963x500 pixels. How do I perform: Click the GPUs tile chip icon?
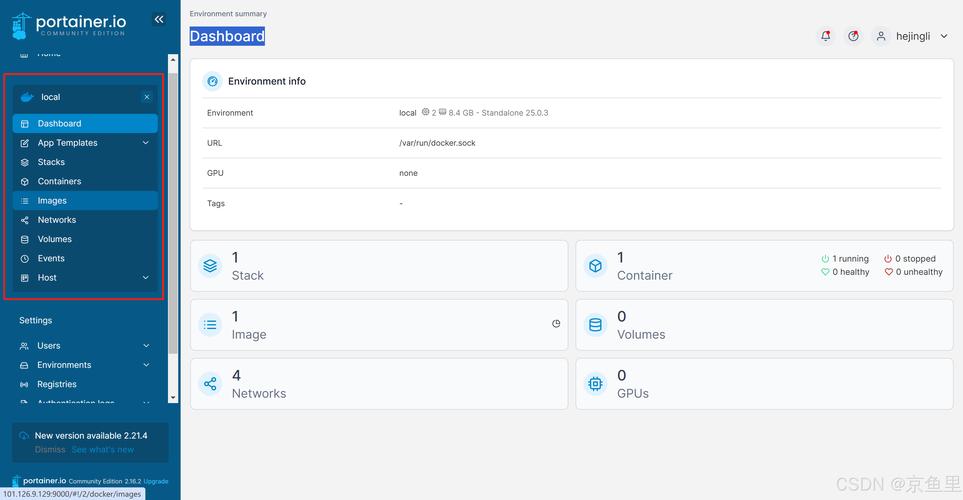(x=596, y=384)
